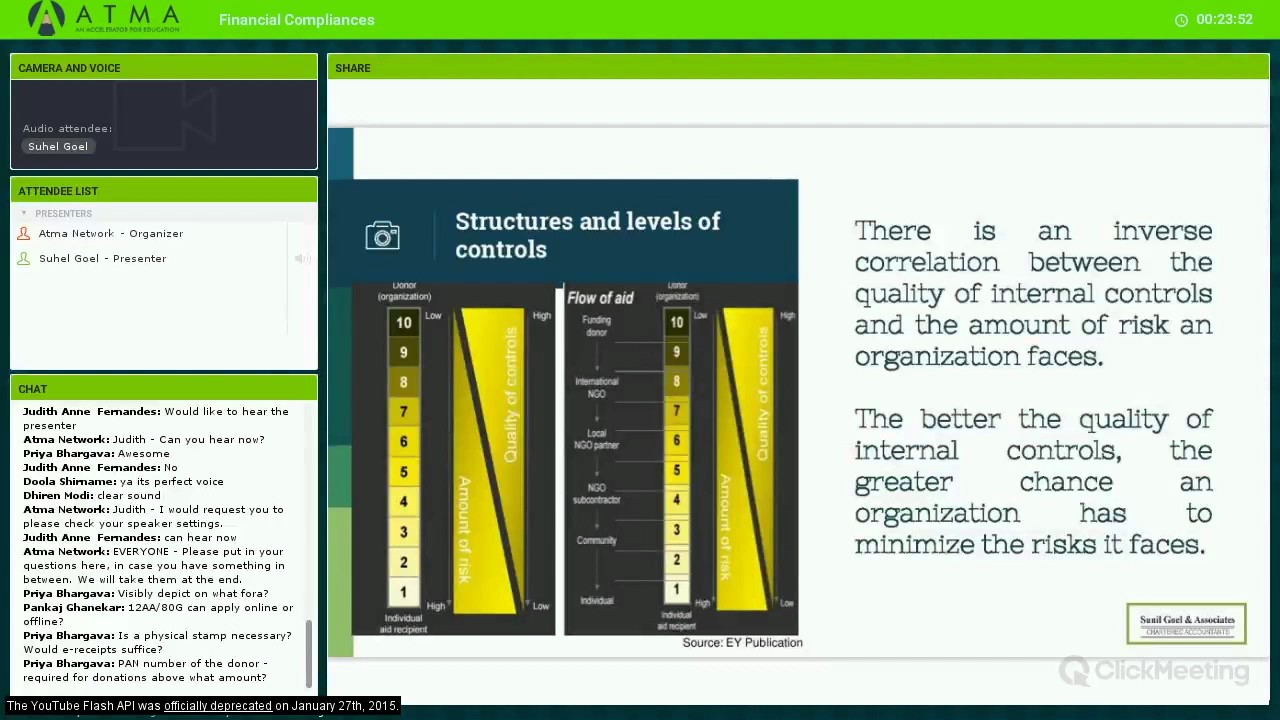
Task: Click Doola Shirname's perfect voice message
Action: pyautogui.click(x=124, y=481)
